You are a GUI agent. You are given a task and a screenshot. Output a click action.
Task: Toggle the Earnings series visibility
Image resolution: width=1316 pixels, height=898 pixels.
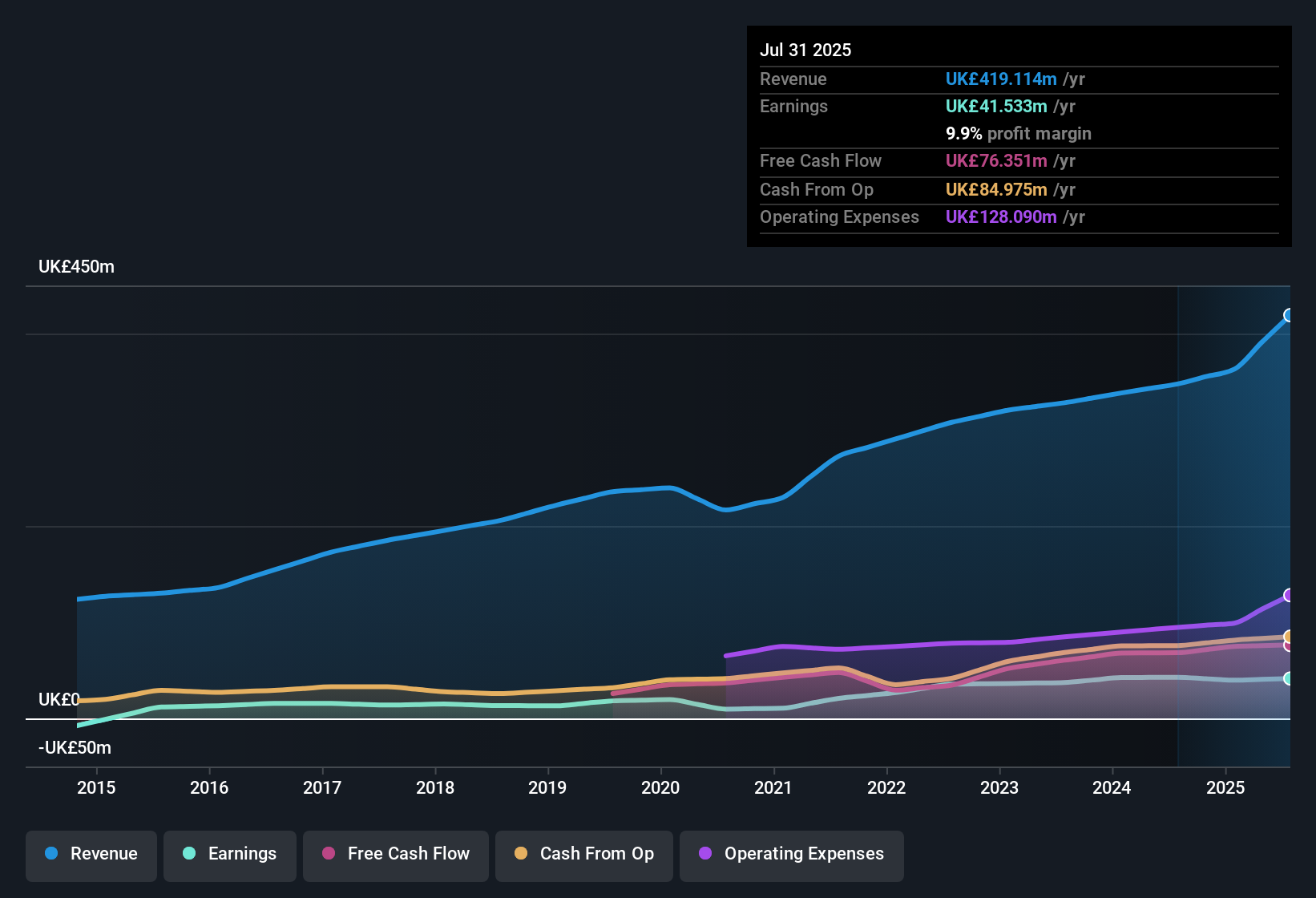pyautogui.click(x=230, y=854)
